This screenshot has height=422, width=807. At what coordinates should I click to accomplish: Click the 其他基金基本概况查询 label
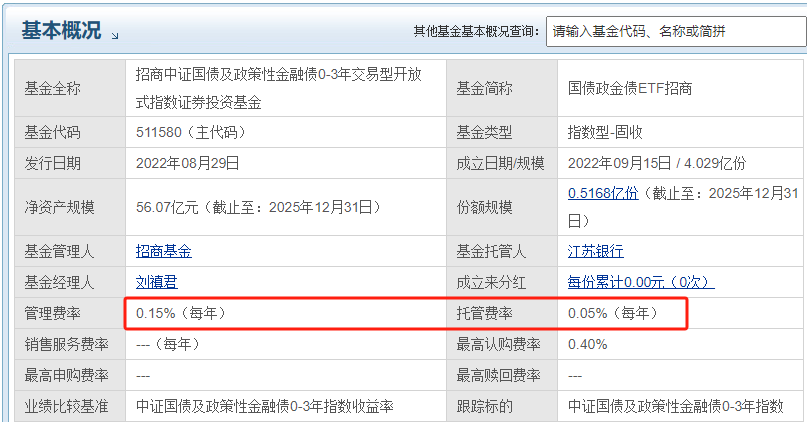click(x=476, y=32)
